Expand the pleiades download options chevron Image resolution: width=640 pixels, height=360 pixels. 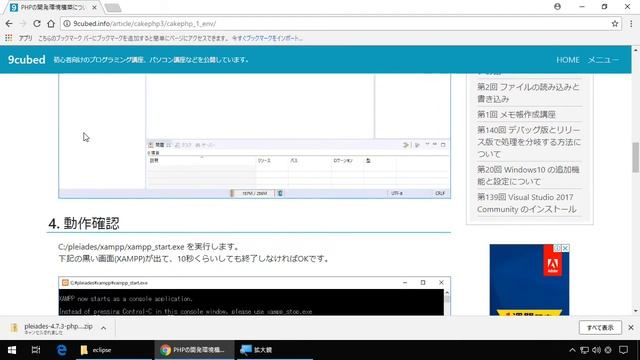pos(104,328)
